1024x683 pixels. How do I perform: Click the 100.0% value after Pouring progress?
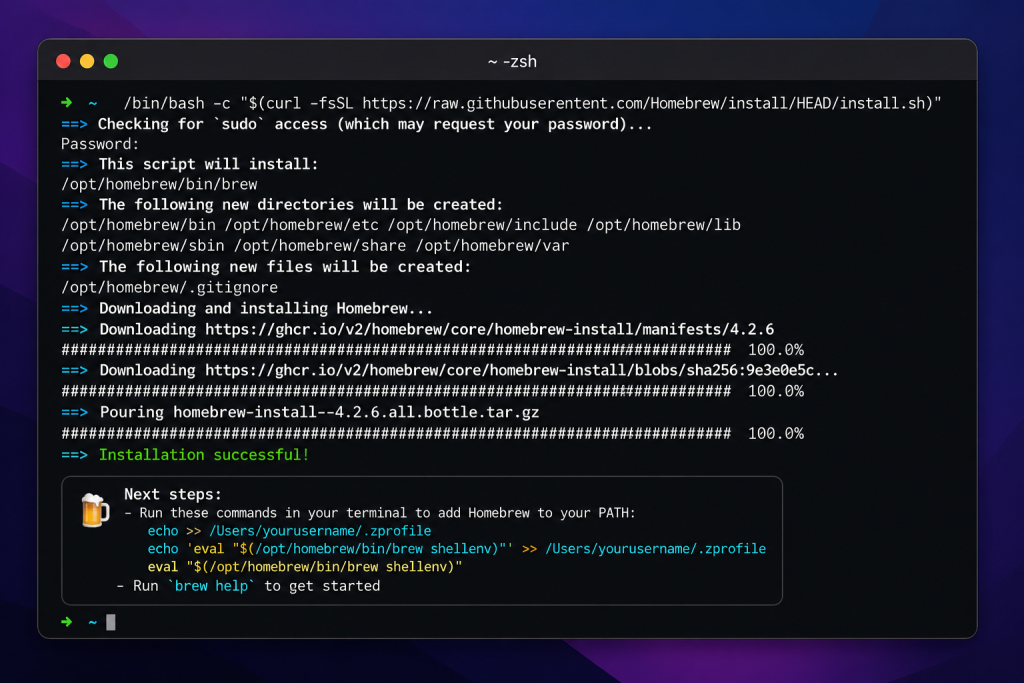pyautogui.click(x=776, y=434)
